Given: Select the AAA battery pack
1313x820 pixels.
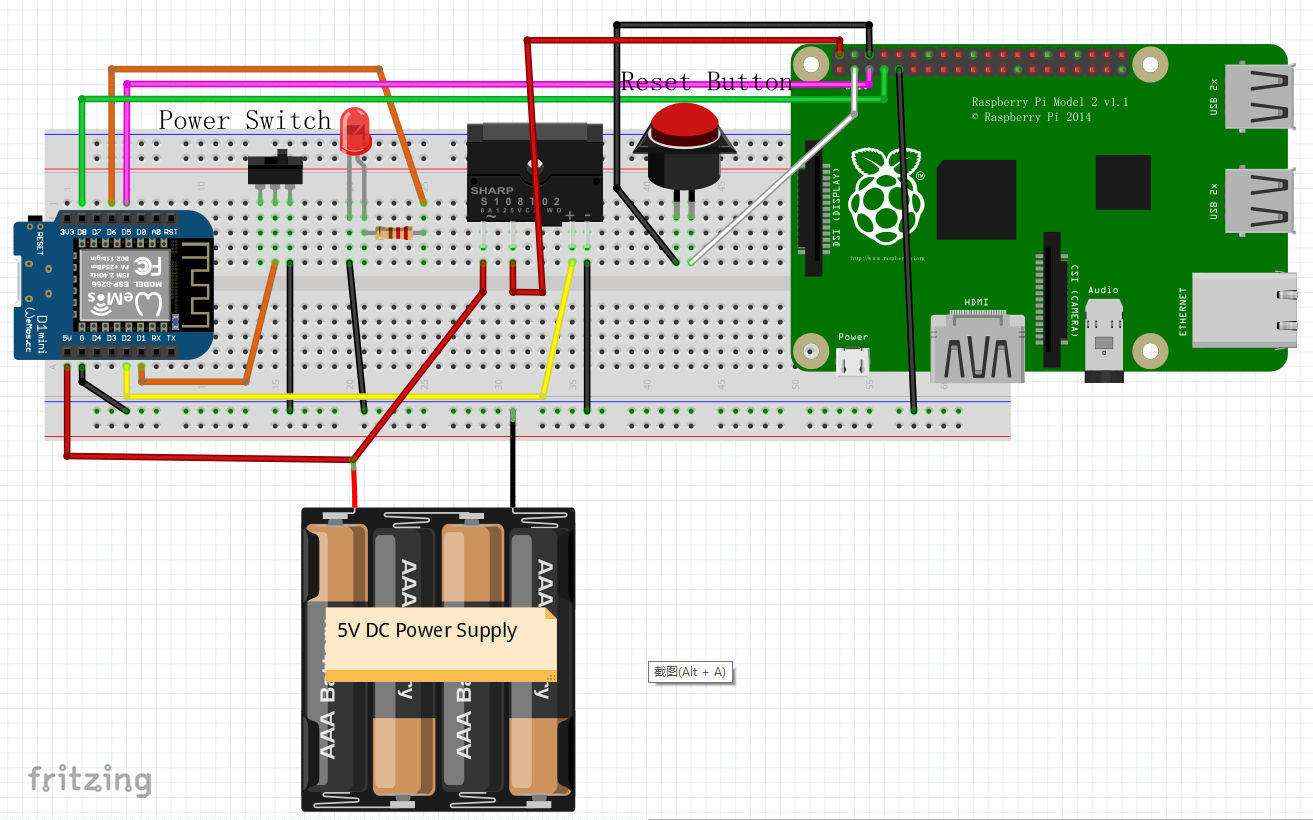Looking at the screenshot, I should pos(438,660).
